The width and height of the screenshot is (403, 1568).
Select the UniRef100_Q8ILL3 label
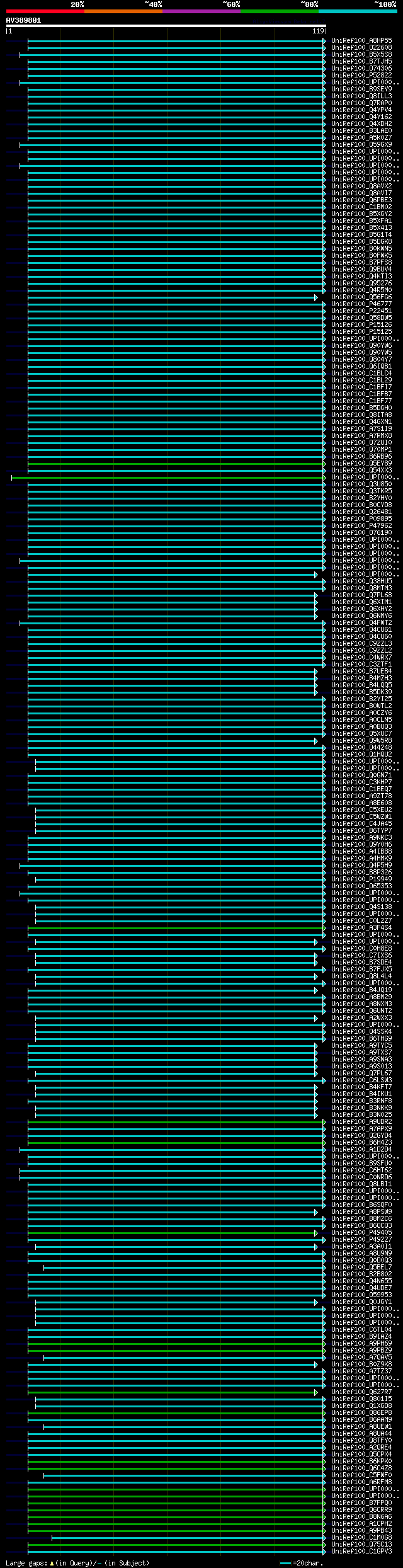(361, 96)
